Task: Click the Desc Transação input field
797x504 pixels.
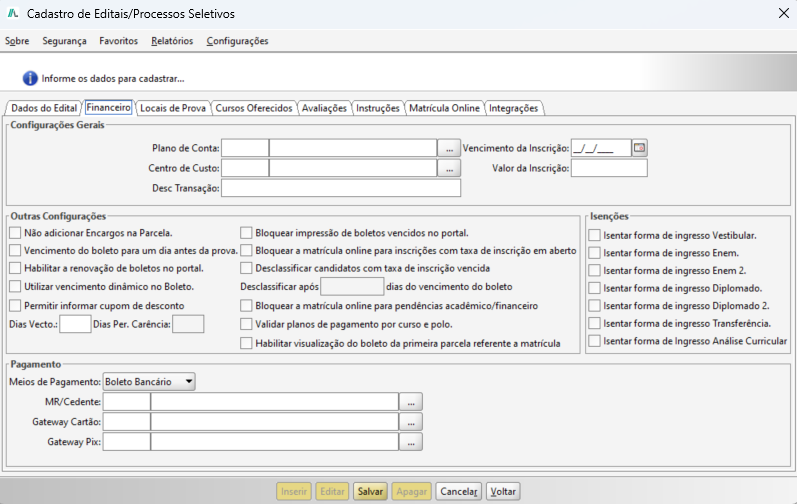Action: click(341, 188)
